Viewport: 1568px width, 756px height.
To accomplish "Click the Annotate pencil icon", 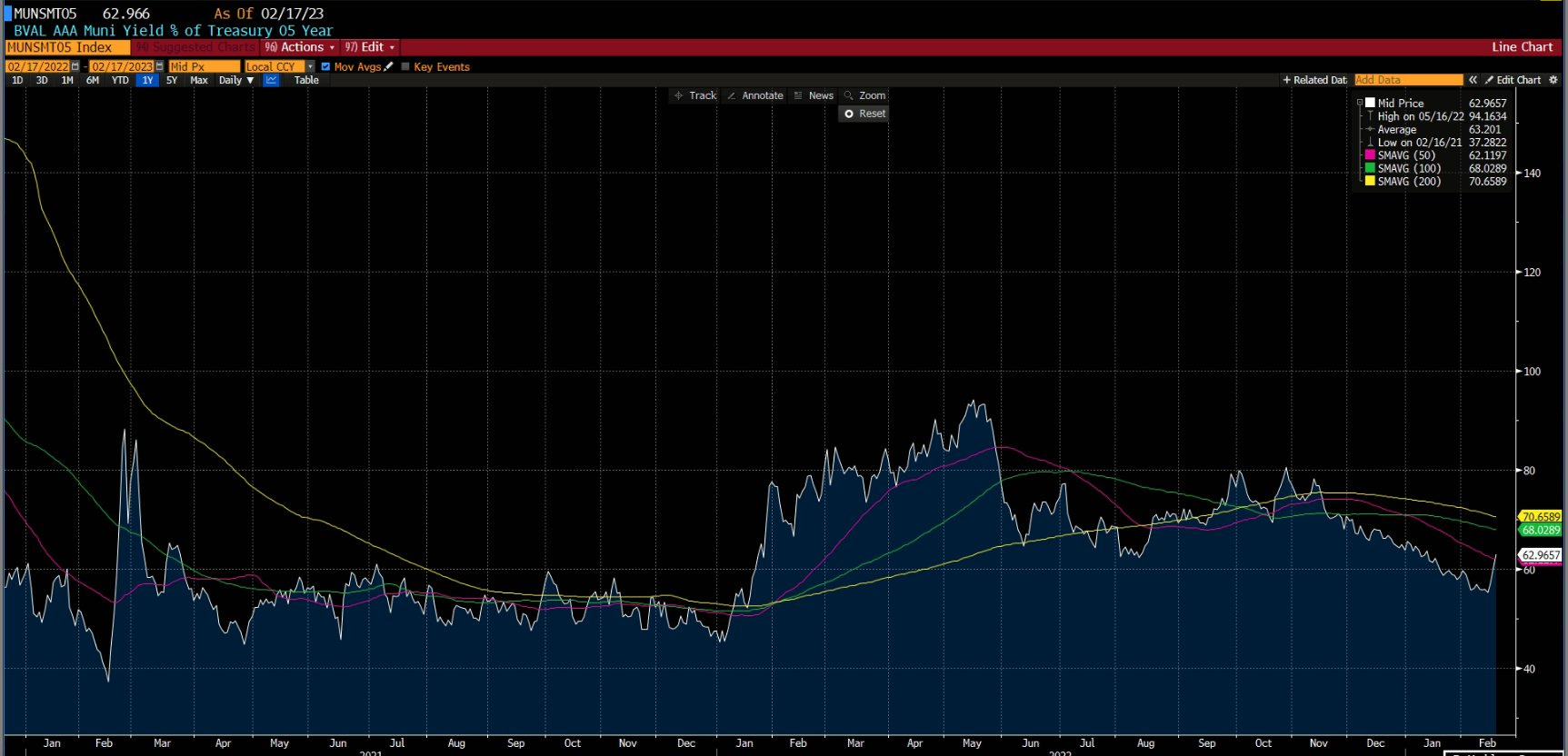I will coord(732,95).
